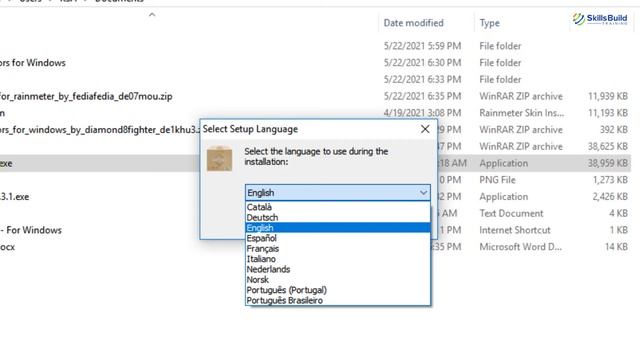Image resolution: width=640 pixels, height=360 pixels.
Task: Open the English language combo box arrow
Action: (423, 193)
